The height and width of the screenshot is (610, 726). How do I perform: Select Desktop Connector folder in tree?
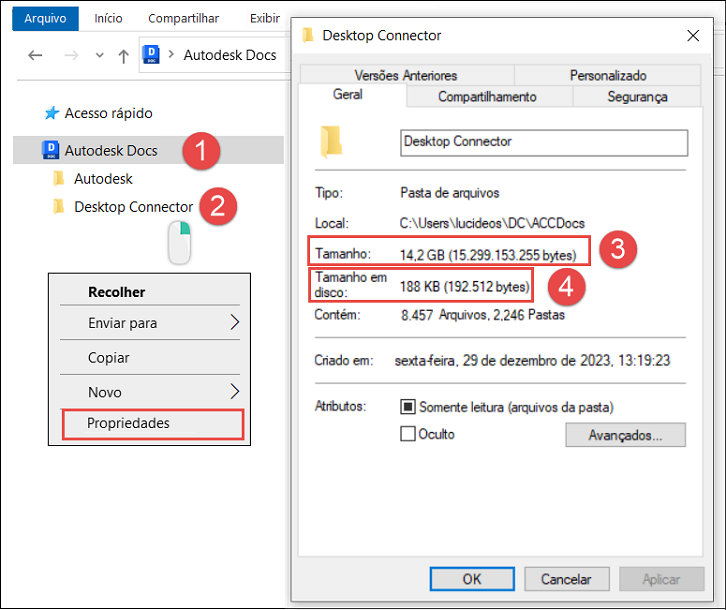[133, 207]
